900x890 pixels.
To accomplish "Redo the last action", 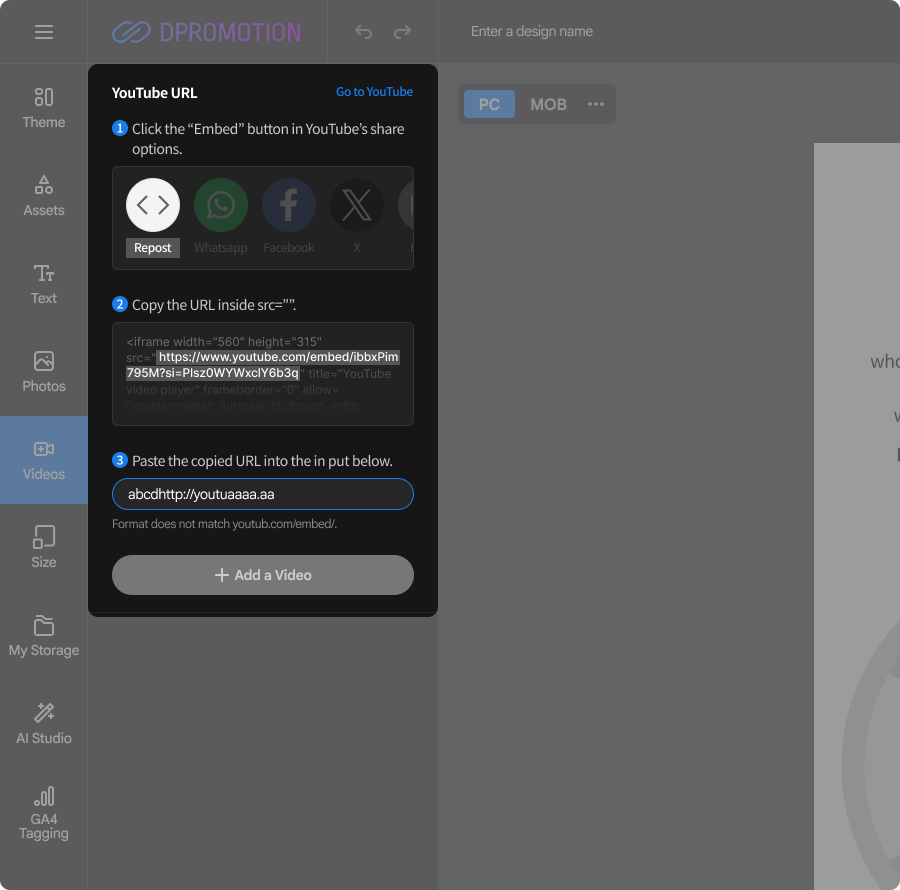I will coord(402,32).
